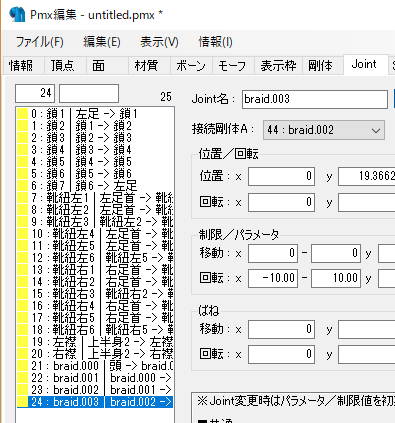
Task: Click the 位置/回転 回転 y input field
Action: [367, 202]
